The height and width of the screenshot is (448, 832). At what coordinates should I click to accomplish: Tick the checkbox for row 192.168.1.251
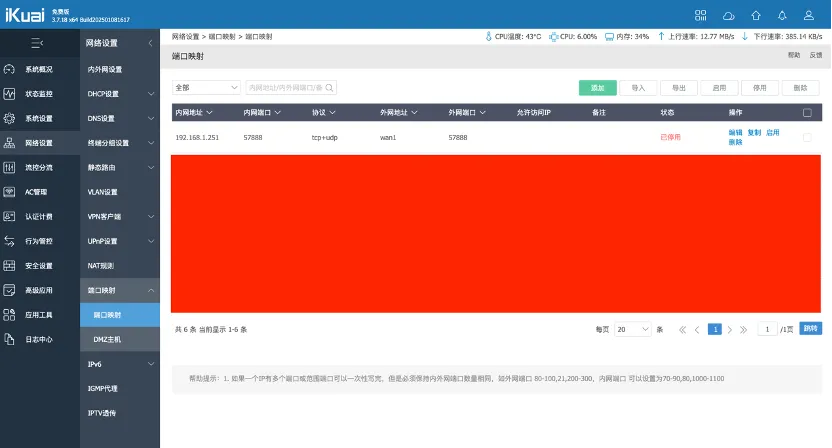click(x=807, y=137)
